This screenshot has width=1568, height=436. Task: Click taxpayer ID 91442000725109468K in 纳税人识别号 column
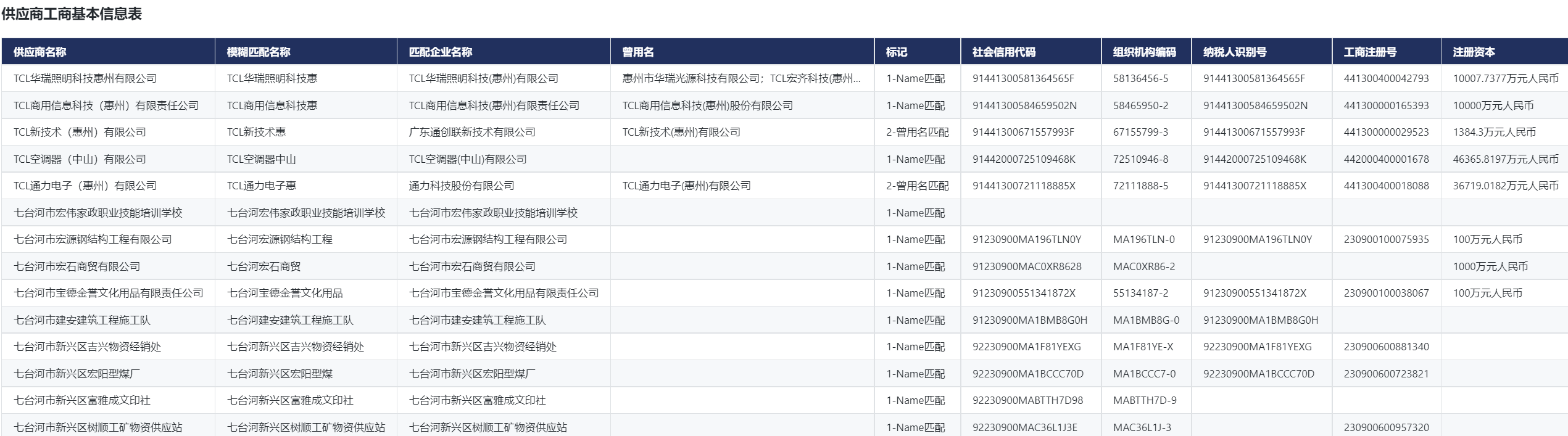(1255, 159)
